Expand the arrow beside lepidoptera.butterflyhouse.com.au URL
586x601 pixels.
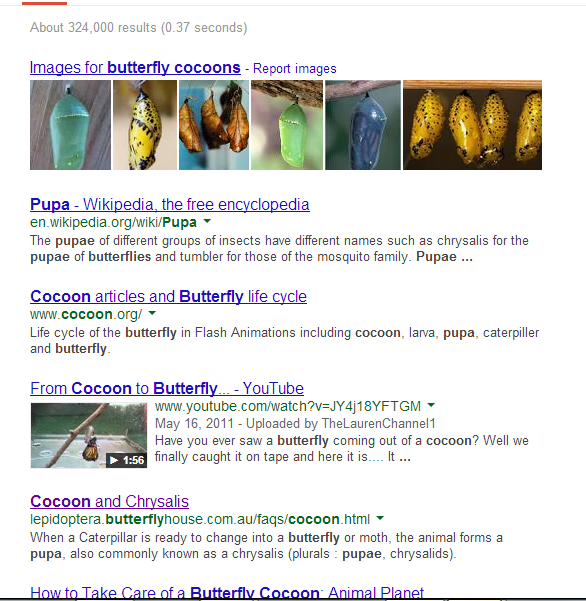click(380, 518)
